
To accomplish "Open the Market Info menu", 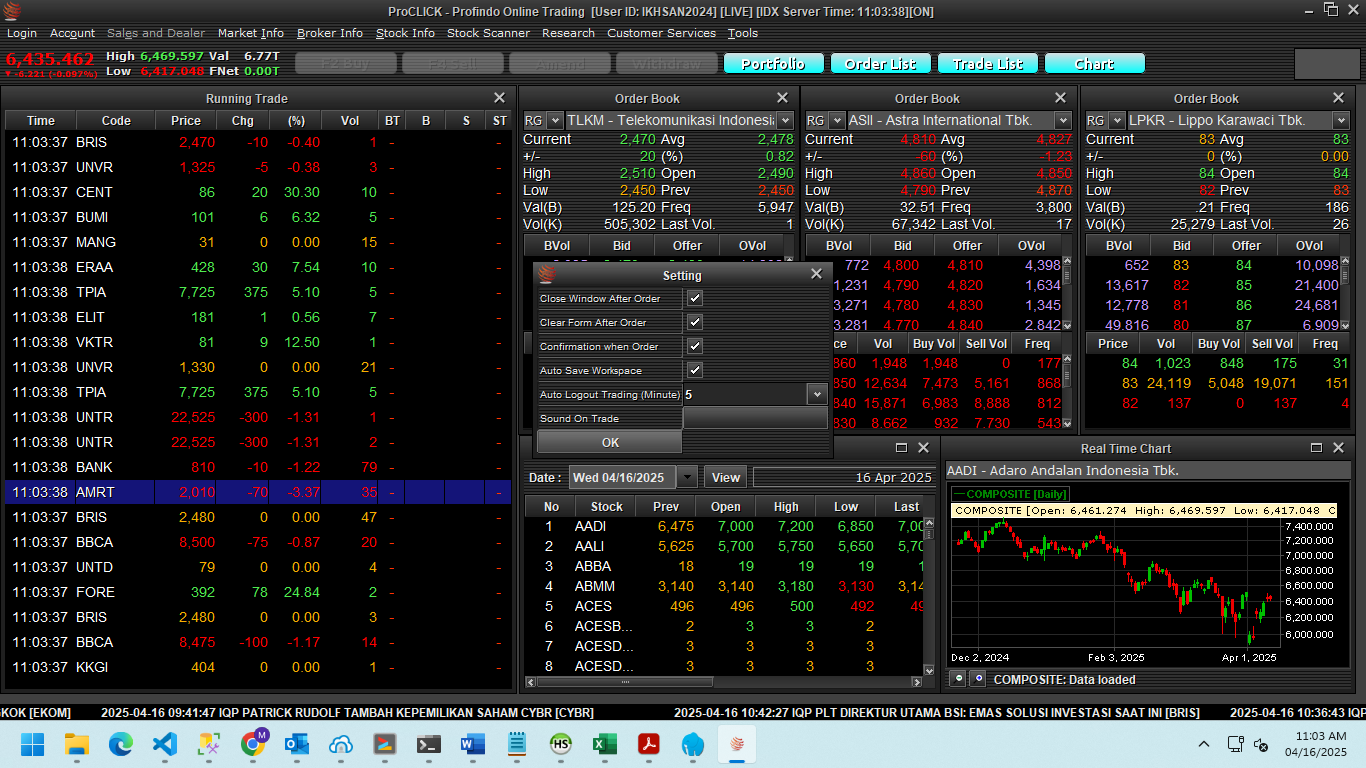I will (x=251, y=33).
